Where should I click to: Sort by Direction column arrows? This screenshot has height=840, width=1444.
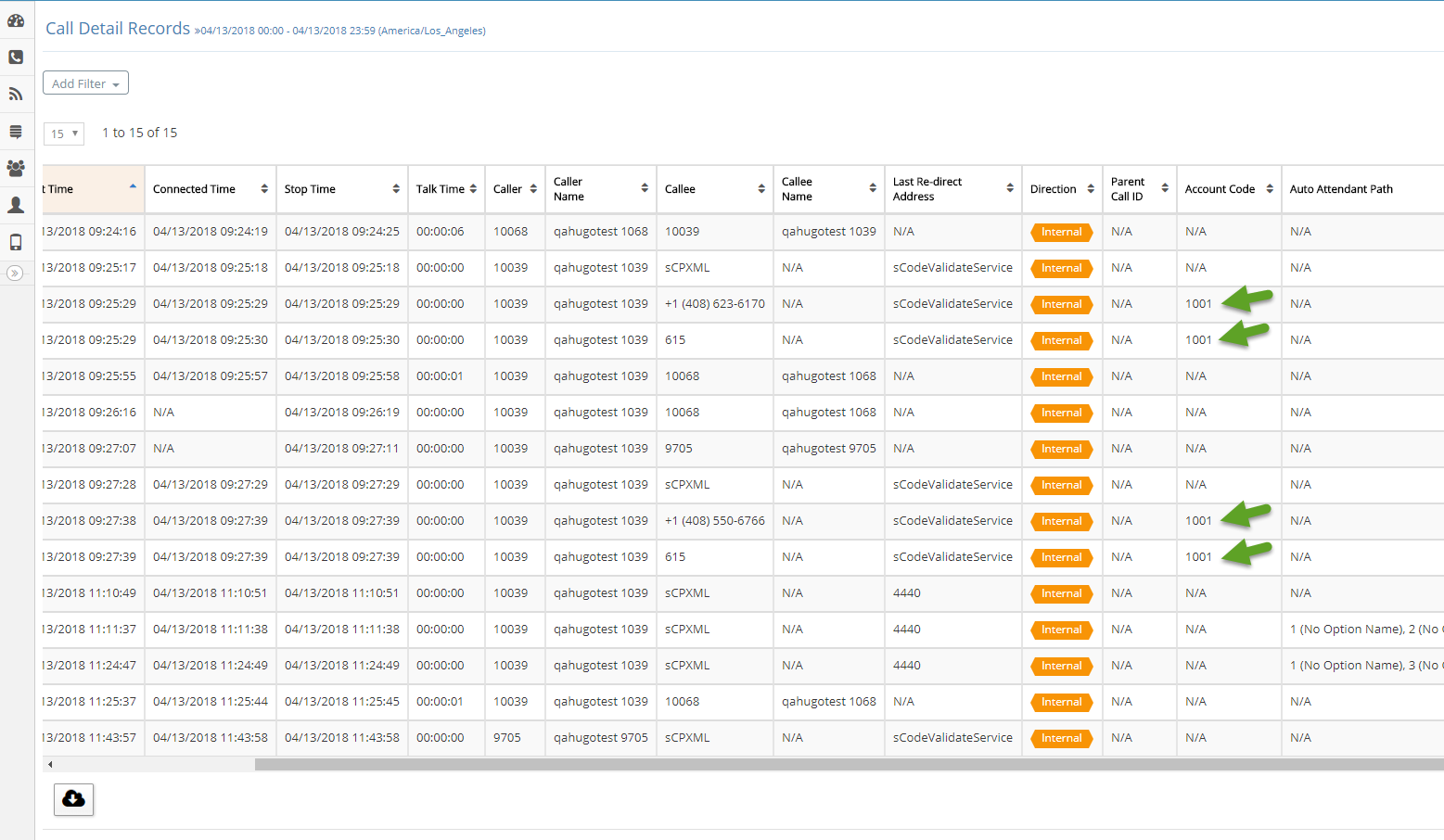point(1091,189)
